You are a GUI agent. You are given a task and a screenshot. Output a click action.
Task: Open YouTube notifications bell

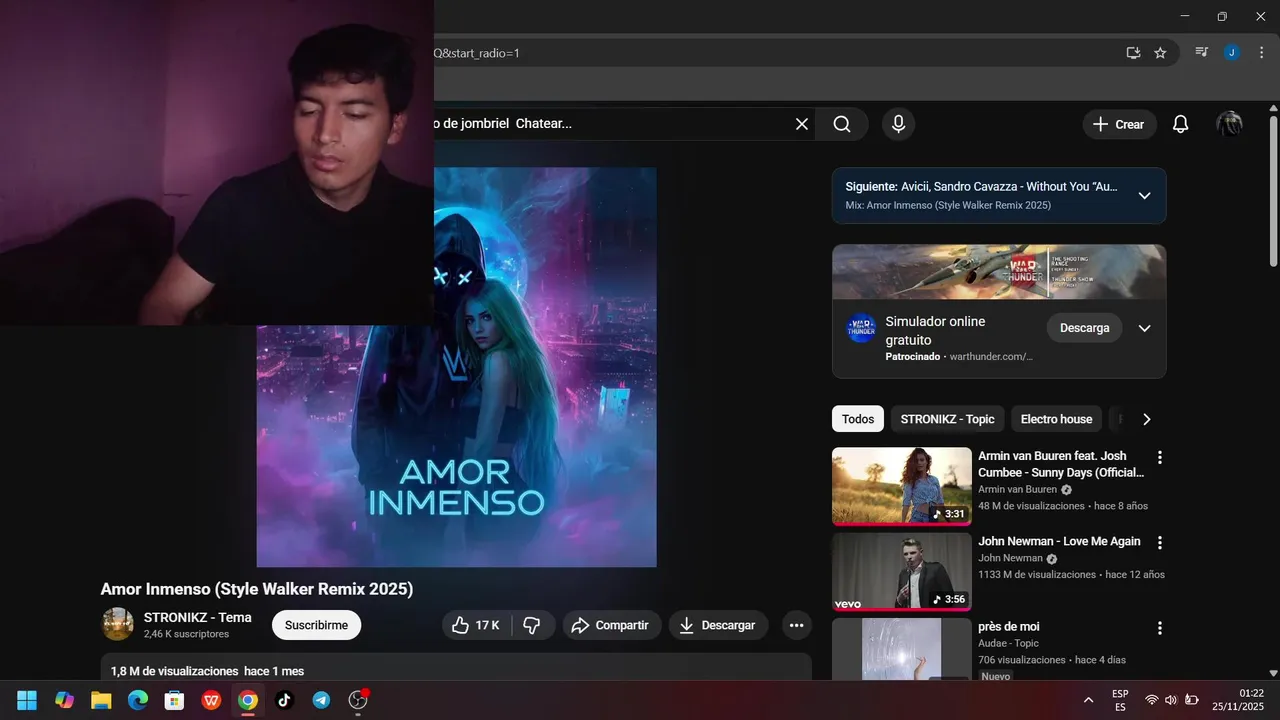(x=1180, y=124)
